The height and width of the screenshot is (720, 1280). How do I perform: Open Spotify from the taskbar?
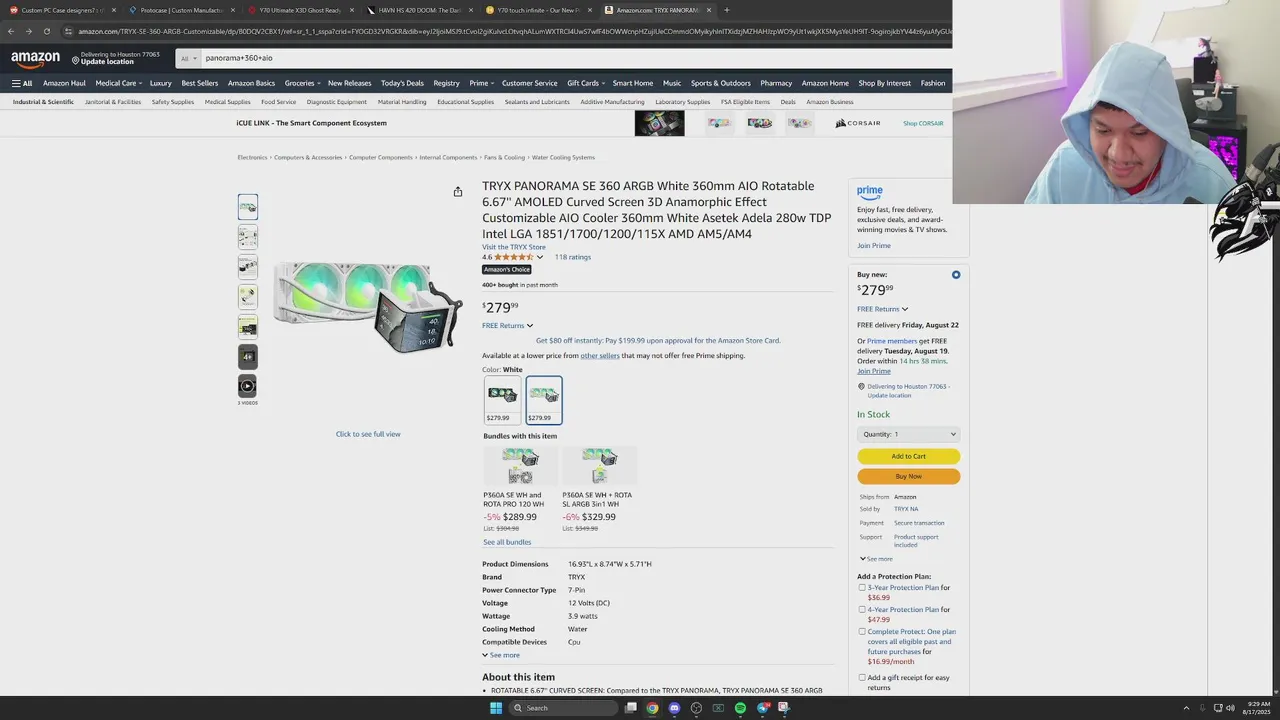(740, 708)
